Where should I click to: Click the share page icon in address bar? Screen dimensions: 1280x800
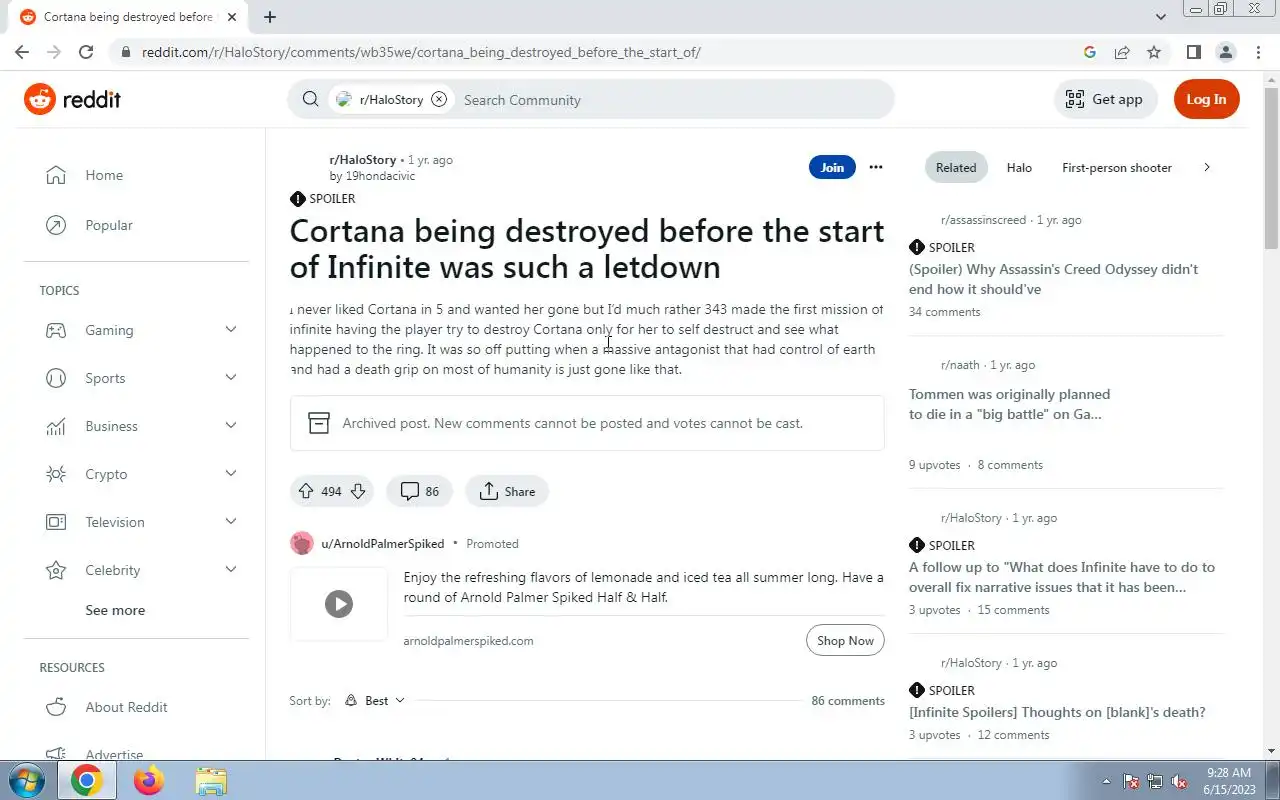coord(1122,52)
